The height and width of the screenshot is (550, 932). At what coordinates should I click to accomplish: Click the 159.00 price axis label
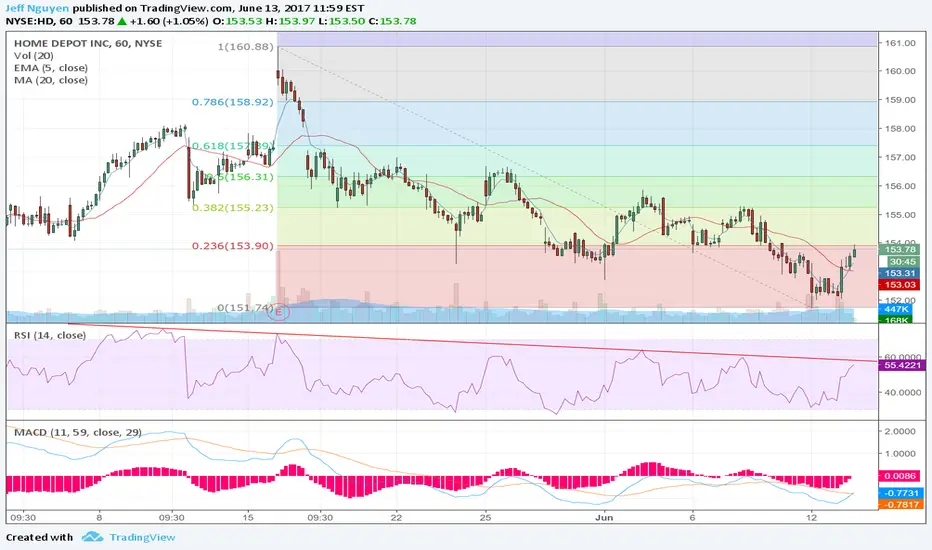(900, 100)
